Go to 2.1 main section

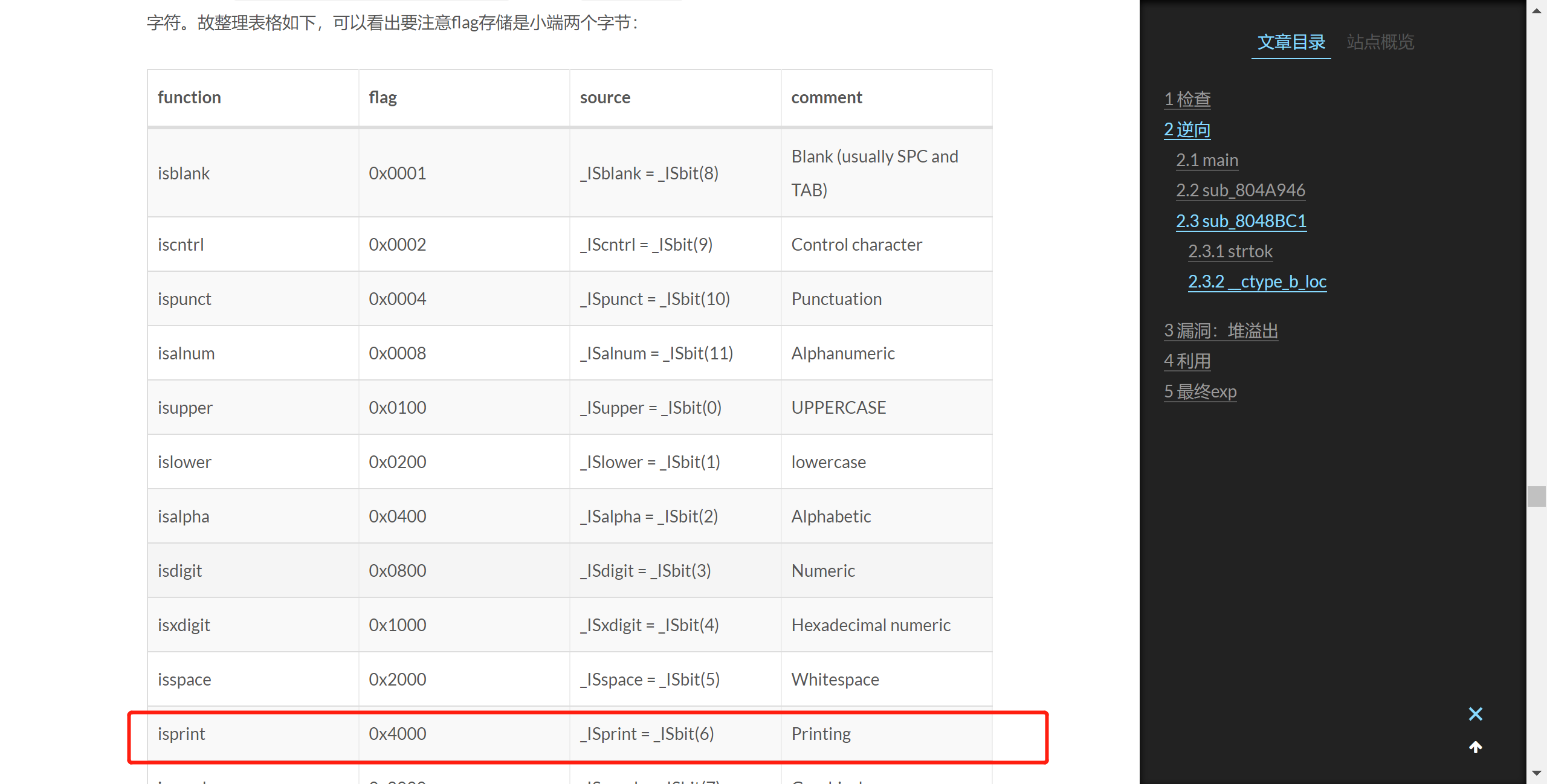(1207, 160)
